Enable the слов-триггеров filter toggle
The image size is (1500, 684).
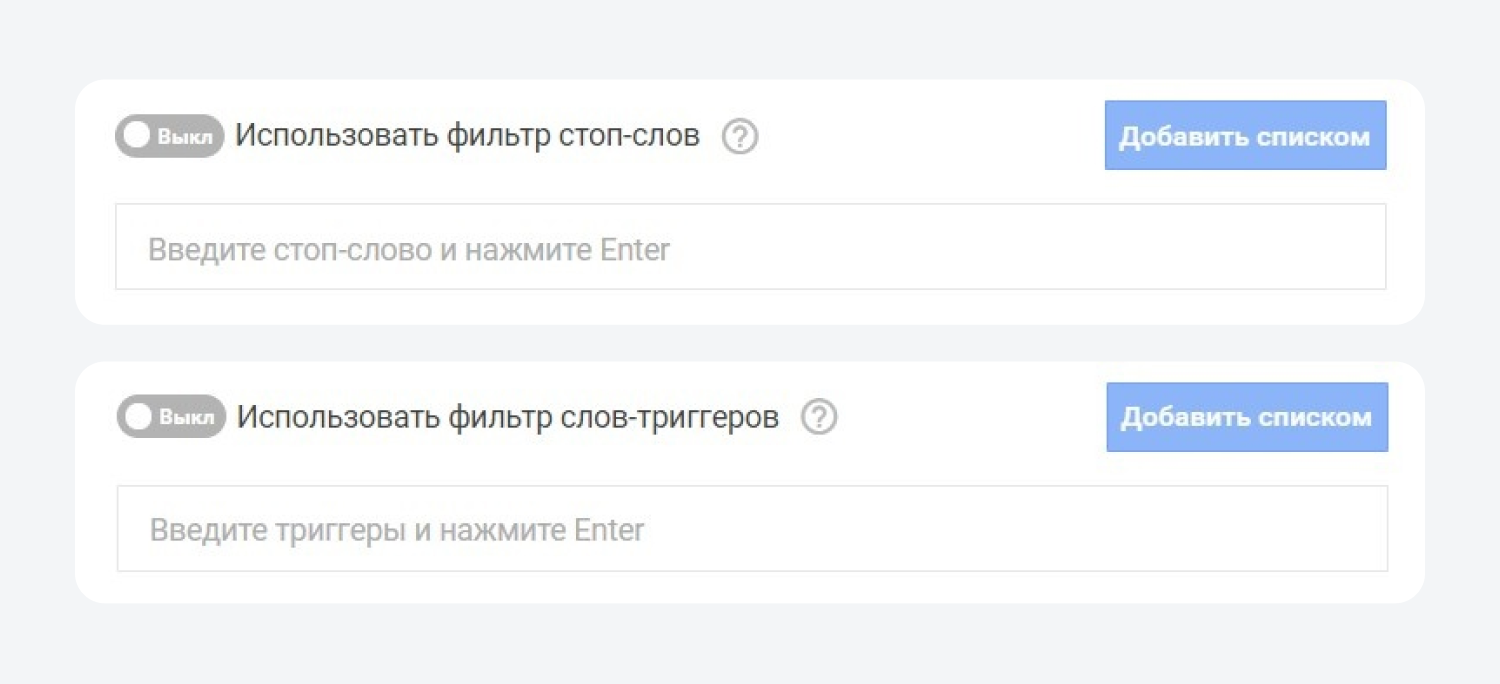[171, 417]
